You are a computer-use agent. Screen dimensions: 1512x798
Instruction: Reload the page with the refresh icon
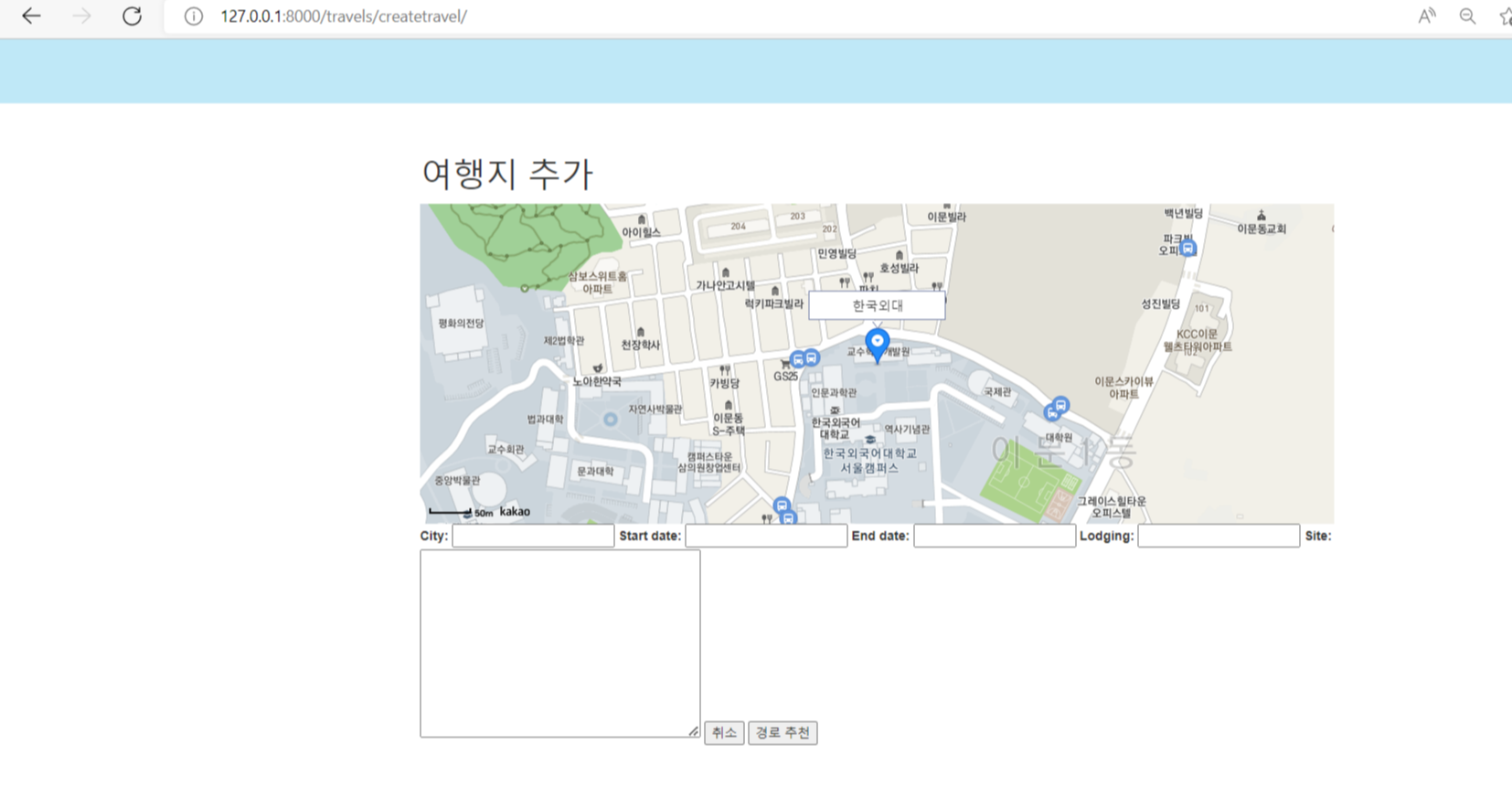(132, 16)
